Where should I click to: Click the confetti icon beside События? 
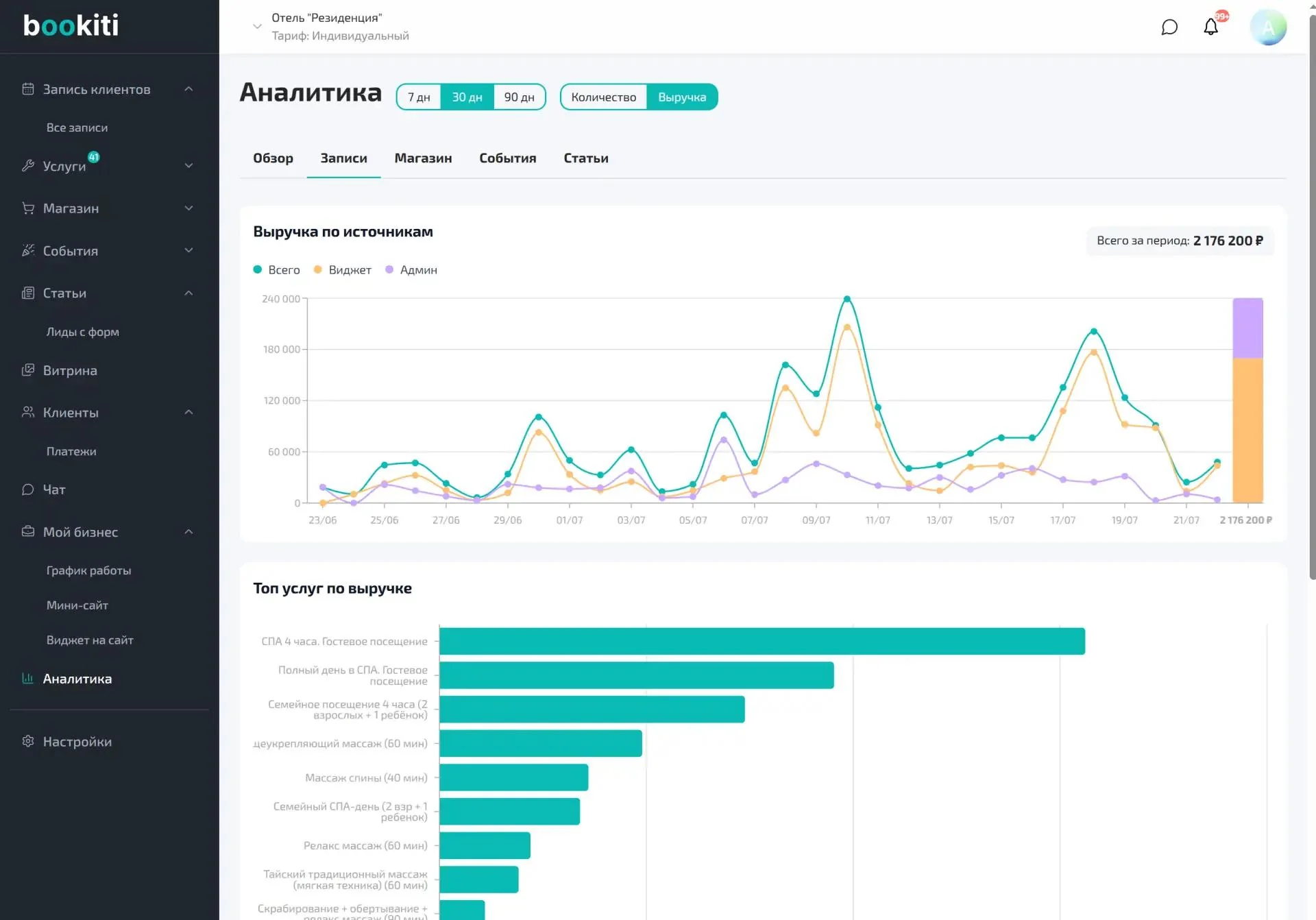tap(28, 251)
